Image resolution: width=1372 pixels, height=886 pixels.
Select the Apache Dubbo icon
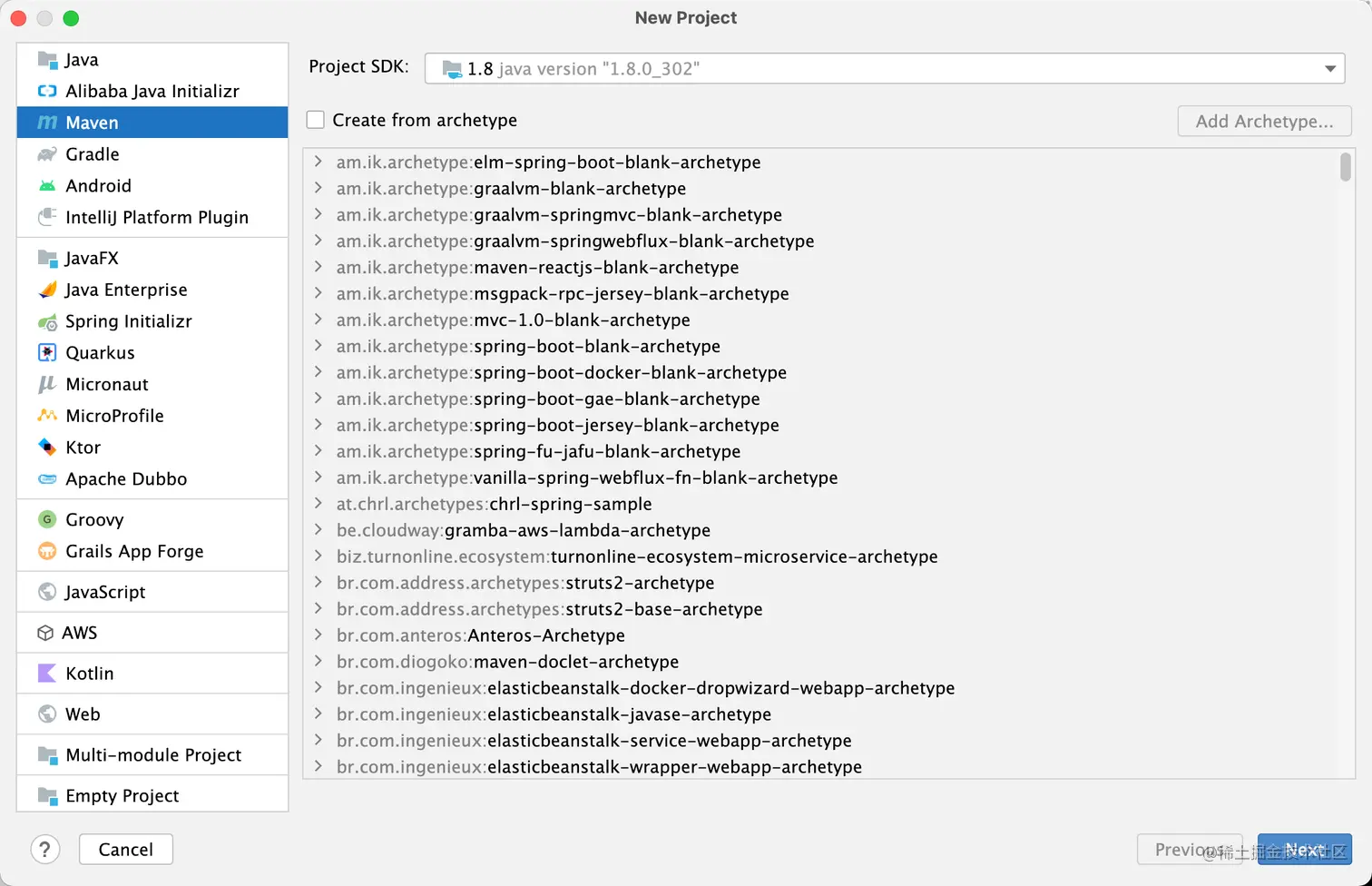[47, 479]
